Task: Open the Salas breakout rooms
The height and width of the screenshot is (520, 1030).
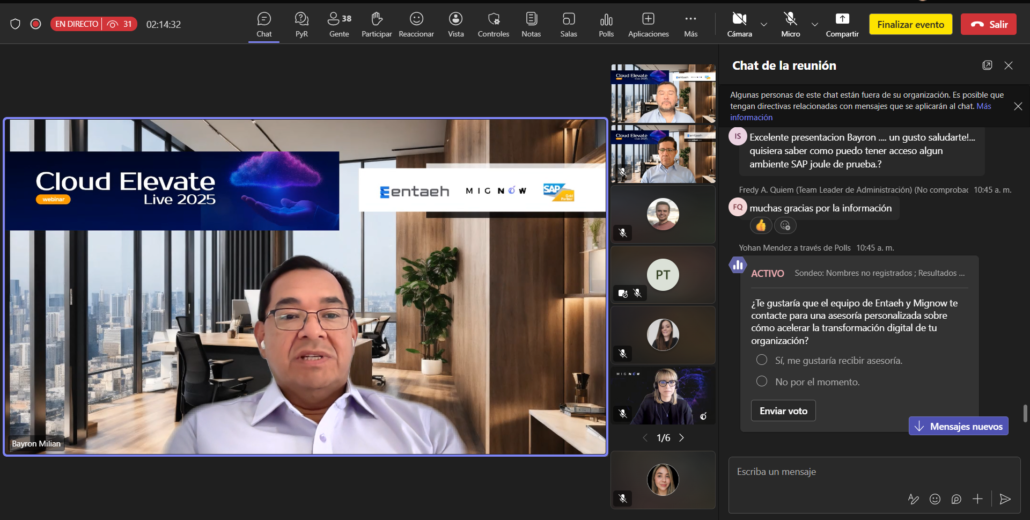Action: tap(568, 23)
